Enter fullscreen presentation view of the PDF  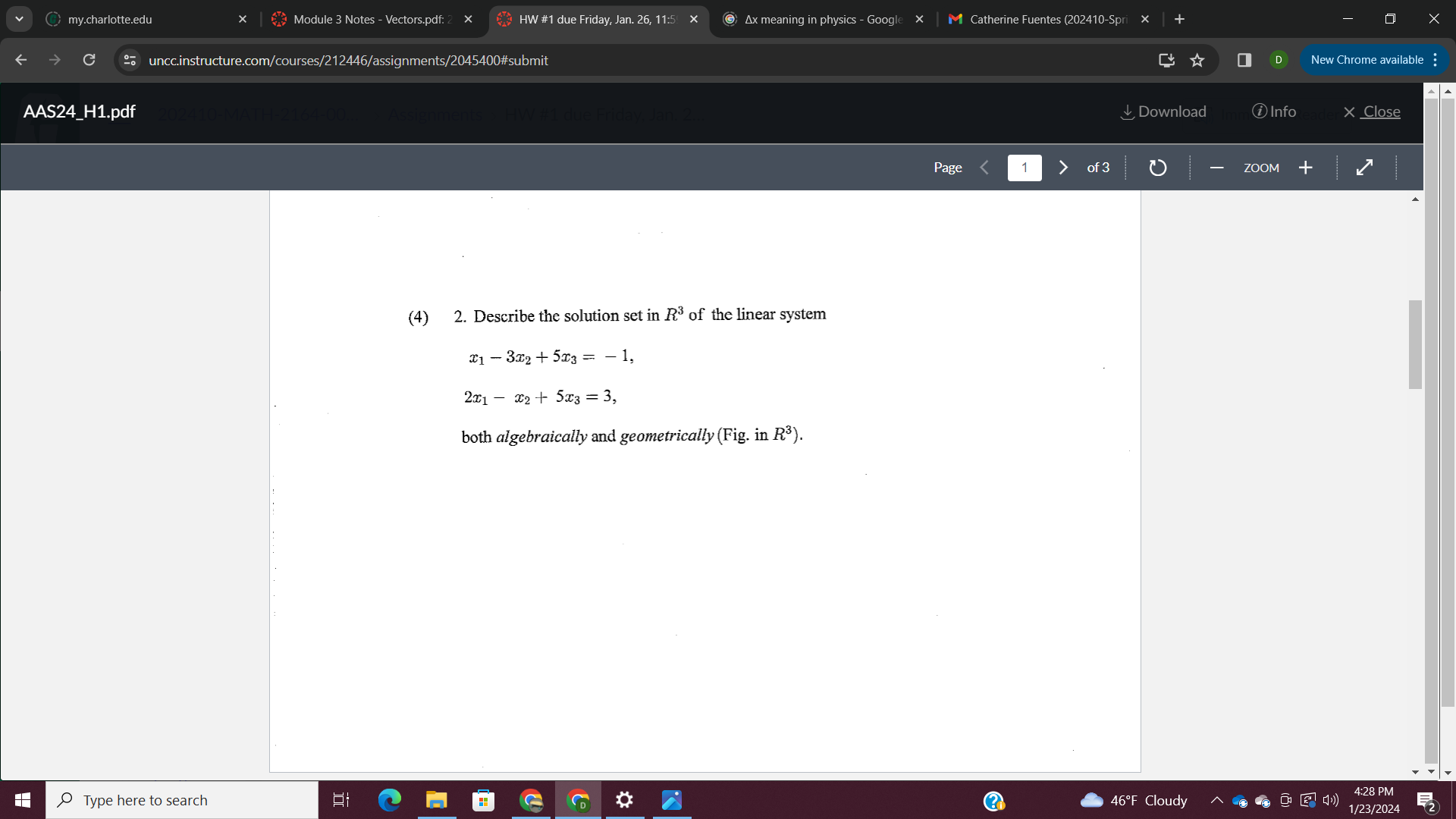[x=1363, y=167]
